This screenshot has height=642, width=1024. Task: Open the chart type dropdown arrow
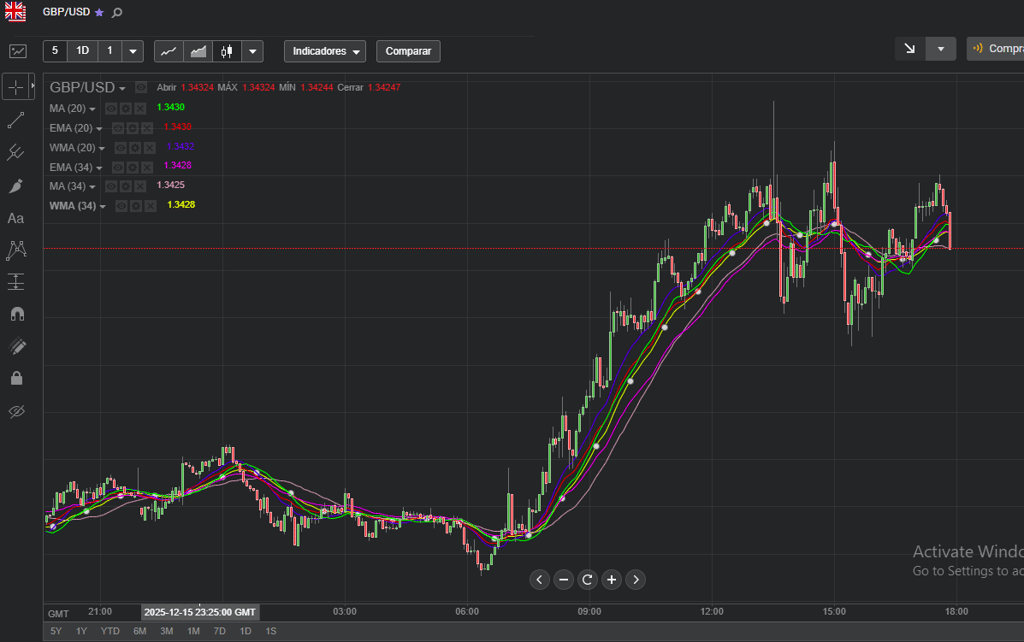[252, 51]
